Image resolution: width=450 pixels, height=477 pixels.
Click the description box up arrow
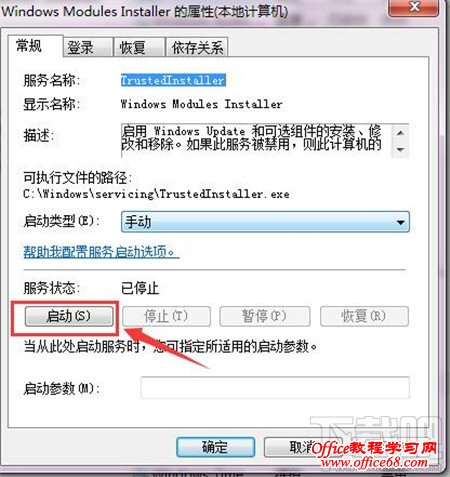tap(400, 133)
